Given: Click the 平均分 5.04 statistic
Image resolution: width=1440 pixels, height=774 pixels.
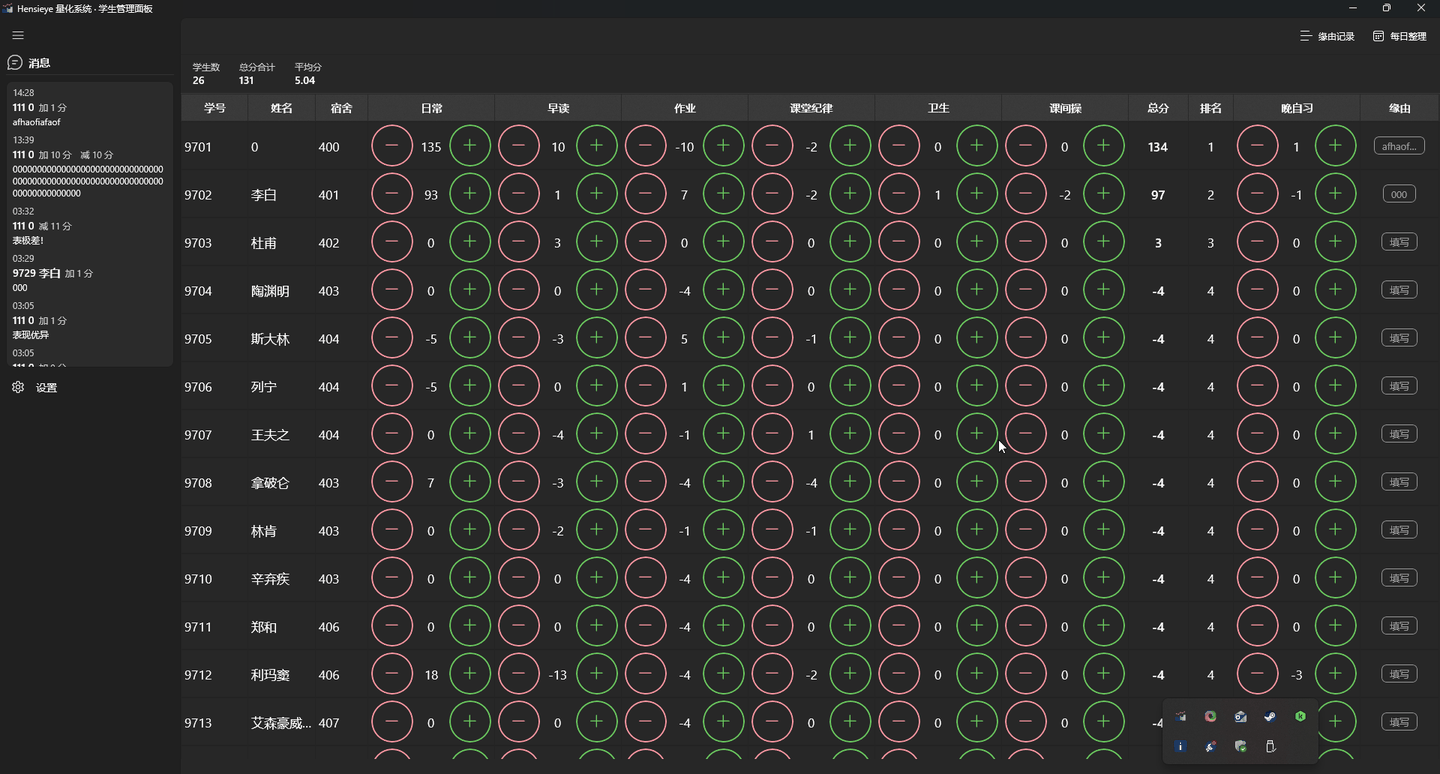Looking at the screenshot, I should (x=308, y=74).
